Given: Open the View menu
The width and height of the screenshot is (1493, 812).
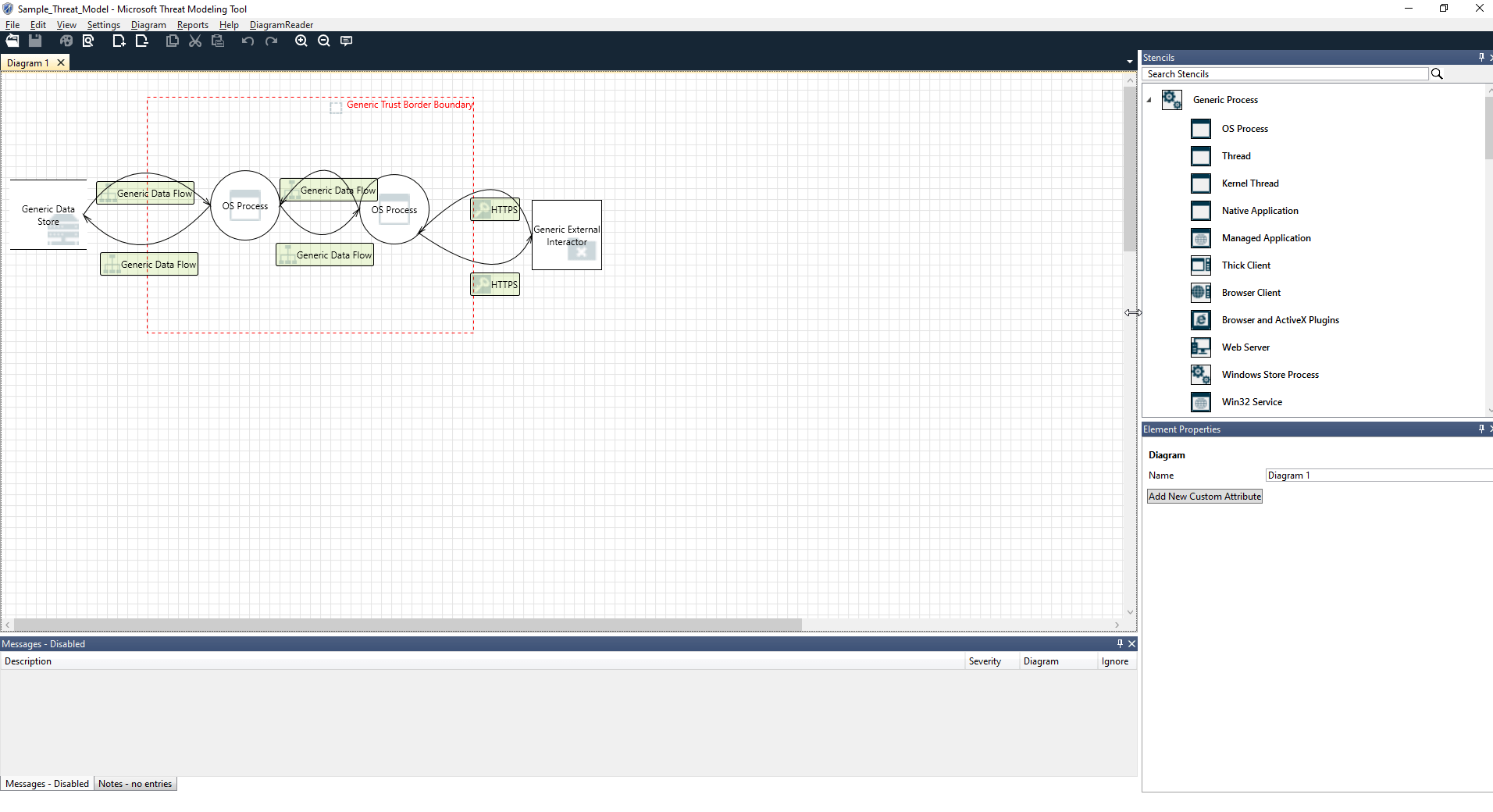Looking at the screenshot, I should tap(66, 25).
